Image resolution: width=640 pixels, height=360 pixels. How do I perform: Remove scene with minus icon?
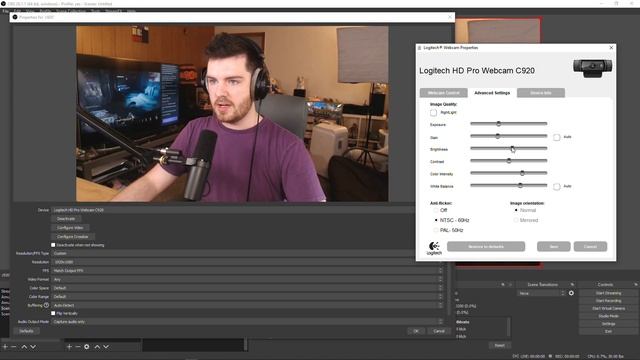[x=13, y=347]
